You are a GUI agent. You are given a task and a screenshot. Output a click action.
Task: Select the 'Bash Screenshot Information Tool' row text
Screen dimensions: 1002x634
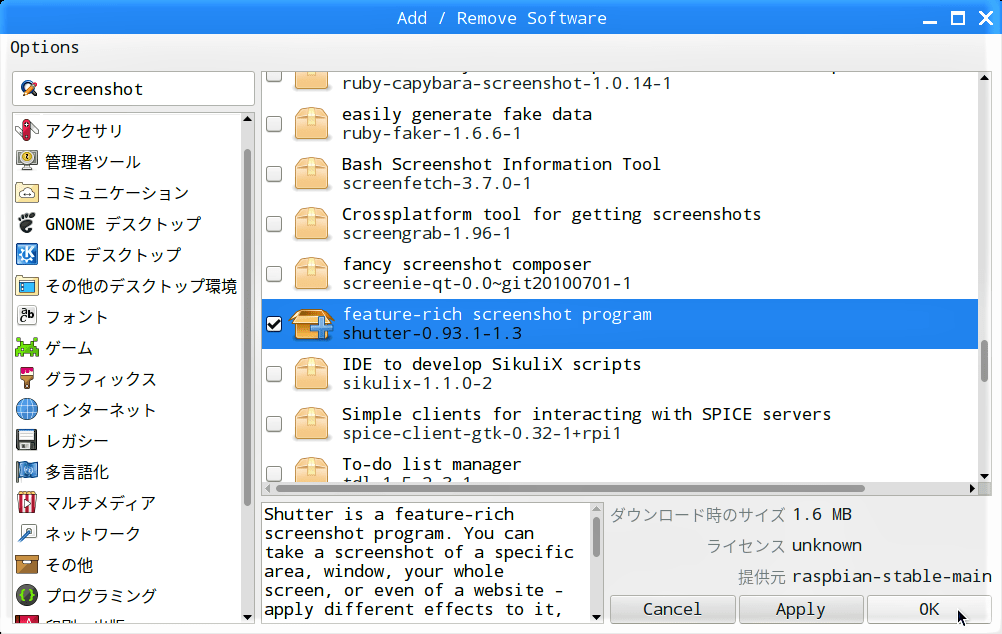pyautogui.click(x=501, y=164)
